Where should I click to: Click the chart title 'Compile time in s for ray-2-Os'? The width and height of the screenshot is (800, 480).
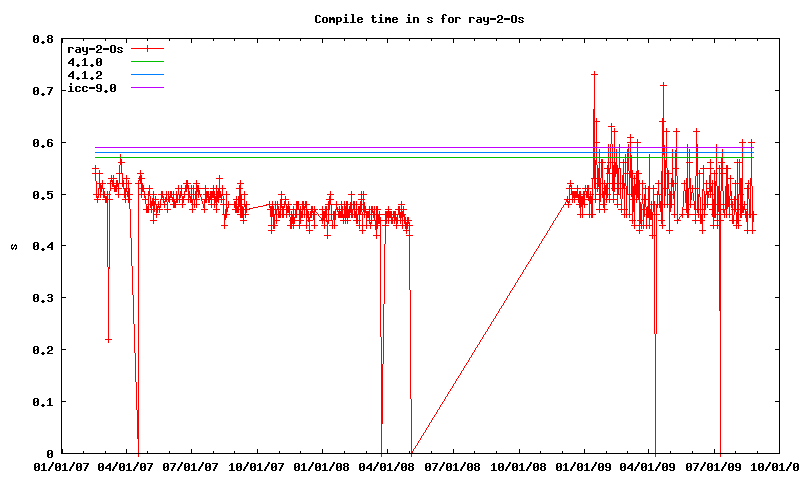click(x=400, y=19)
